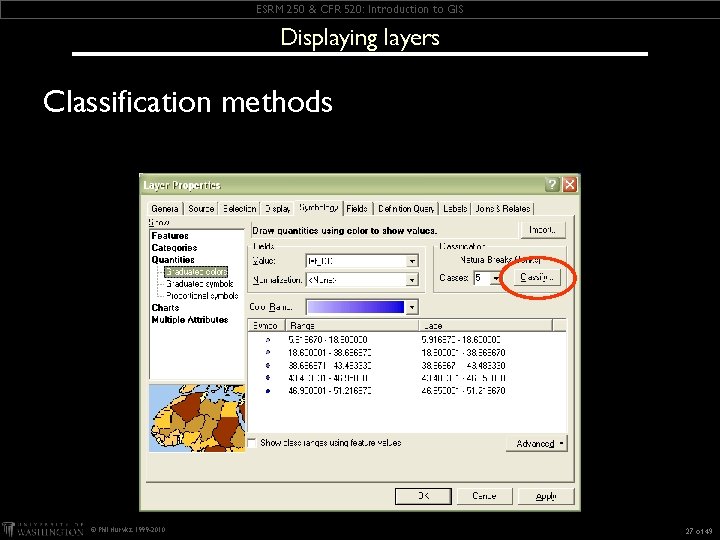This screenshot has height=540, width=720.
Task: Click the Classify button
Action: pyautogui.click(x=537, y=278)
